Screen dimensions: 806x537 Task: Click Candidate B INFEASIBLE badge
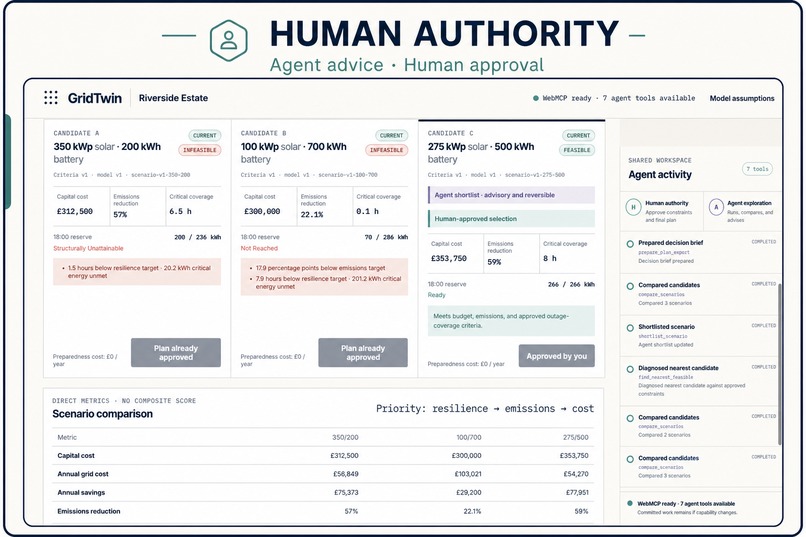(x=387, y=150)
